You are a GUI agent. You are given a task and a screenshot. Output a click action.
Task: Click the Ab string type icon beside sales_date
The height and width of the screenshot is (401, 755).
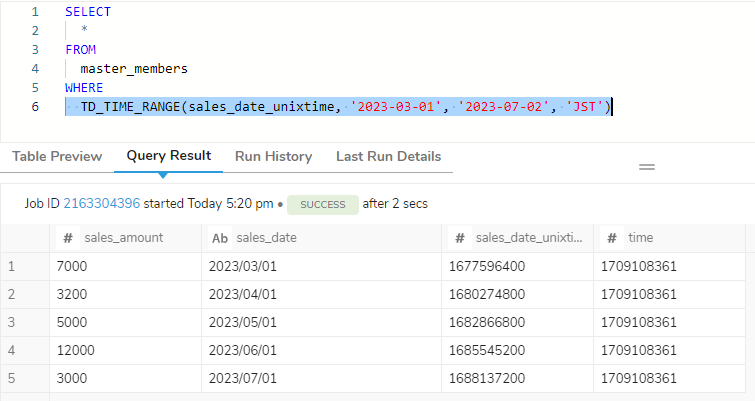(x=220, y=238)
